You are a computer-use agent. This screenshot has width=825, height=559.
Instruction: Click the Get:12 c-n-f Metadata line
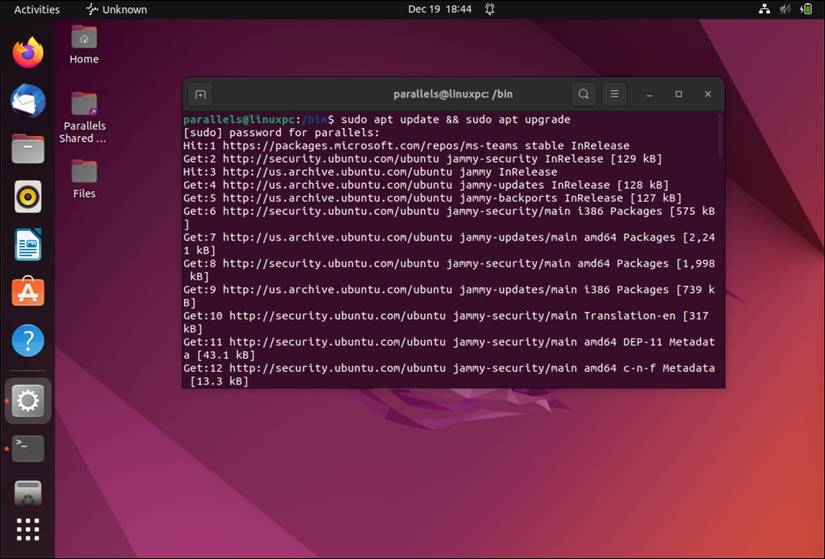(x=449, y=375)
